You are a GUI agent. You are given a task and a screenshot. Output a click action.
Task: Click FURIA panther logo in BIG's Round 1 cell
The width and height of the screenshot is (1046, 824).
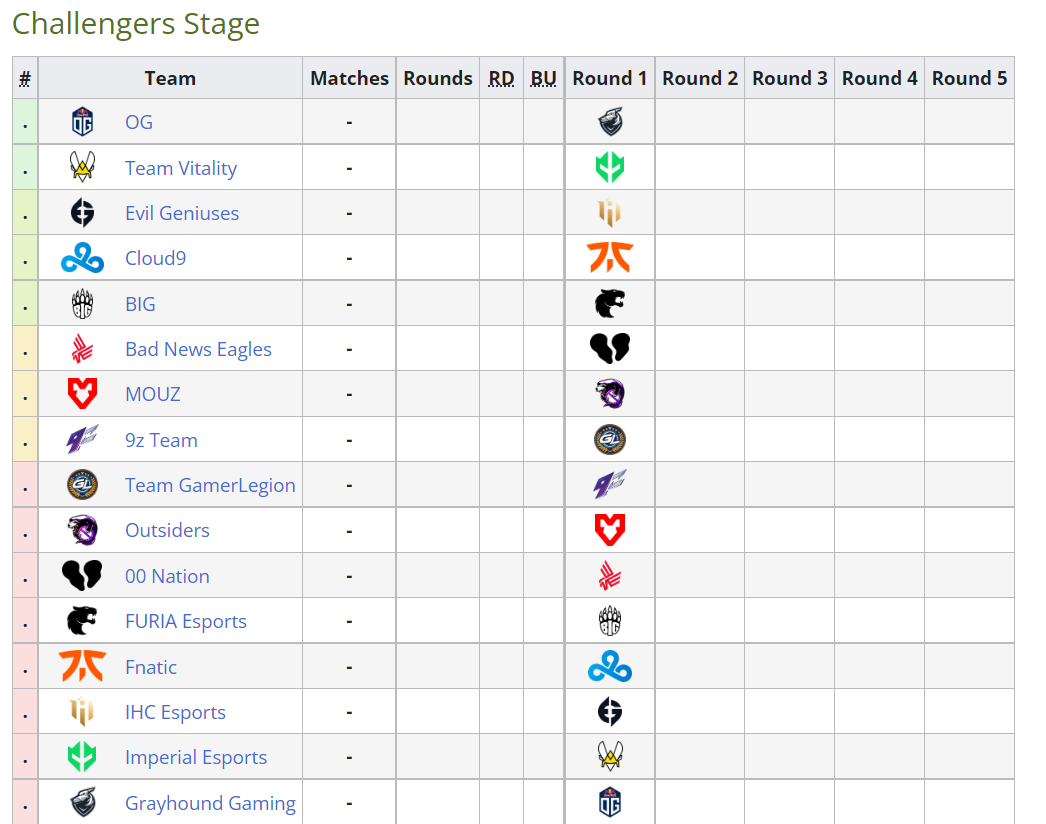click(610, 304)
